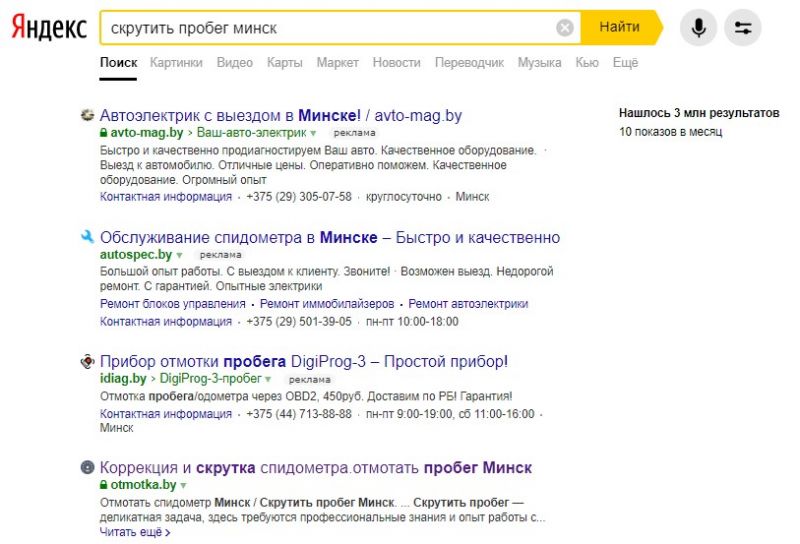Image resolution: width=800 pixels, height=544 pixels.
Task: Click the padlock icon beside avto-mag.by
Action: point(104,133)
